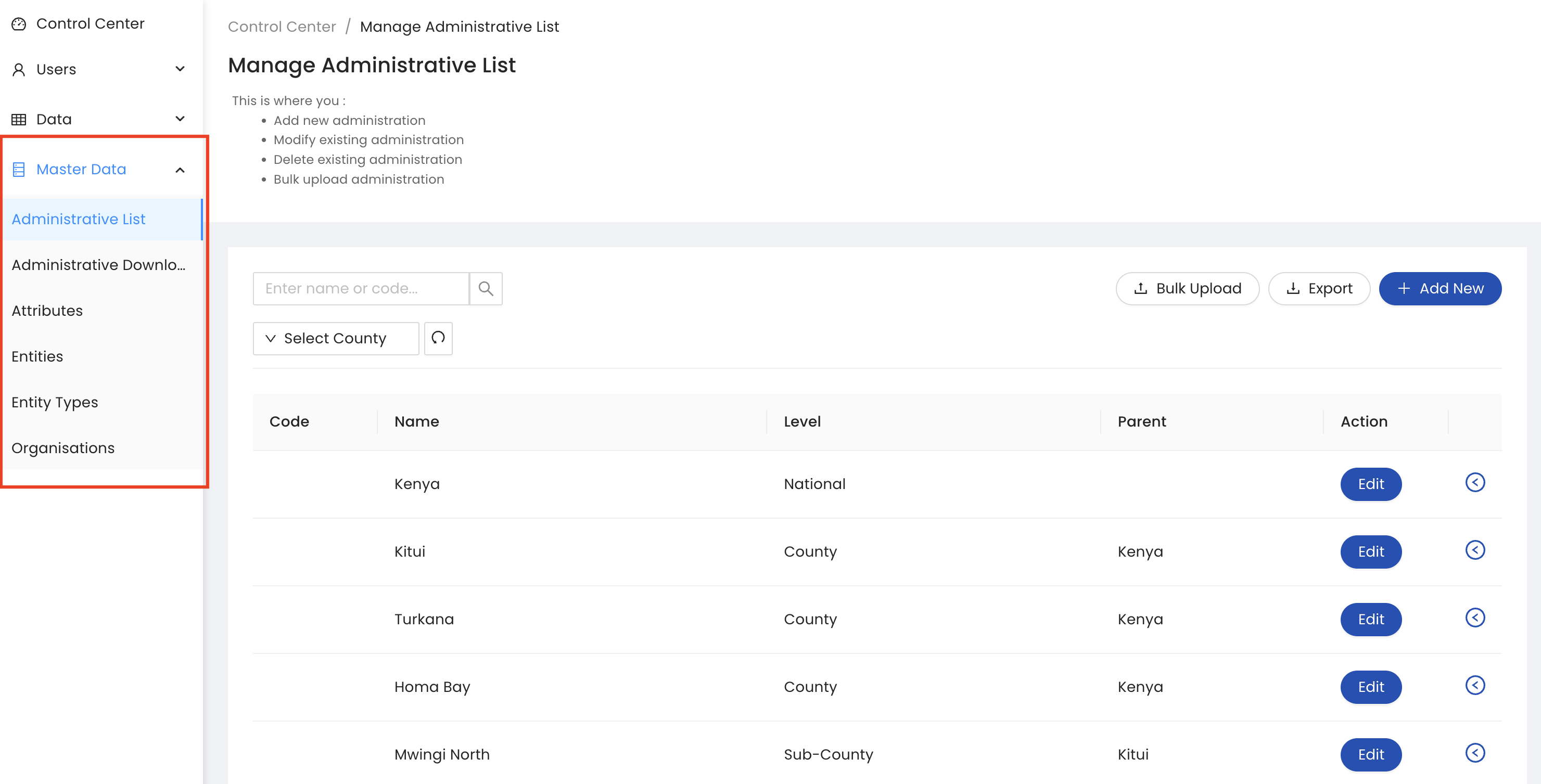Click the Control Center dashboard icon
Screen dimensions: 1541x784
tap(19, 24)
